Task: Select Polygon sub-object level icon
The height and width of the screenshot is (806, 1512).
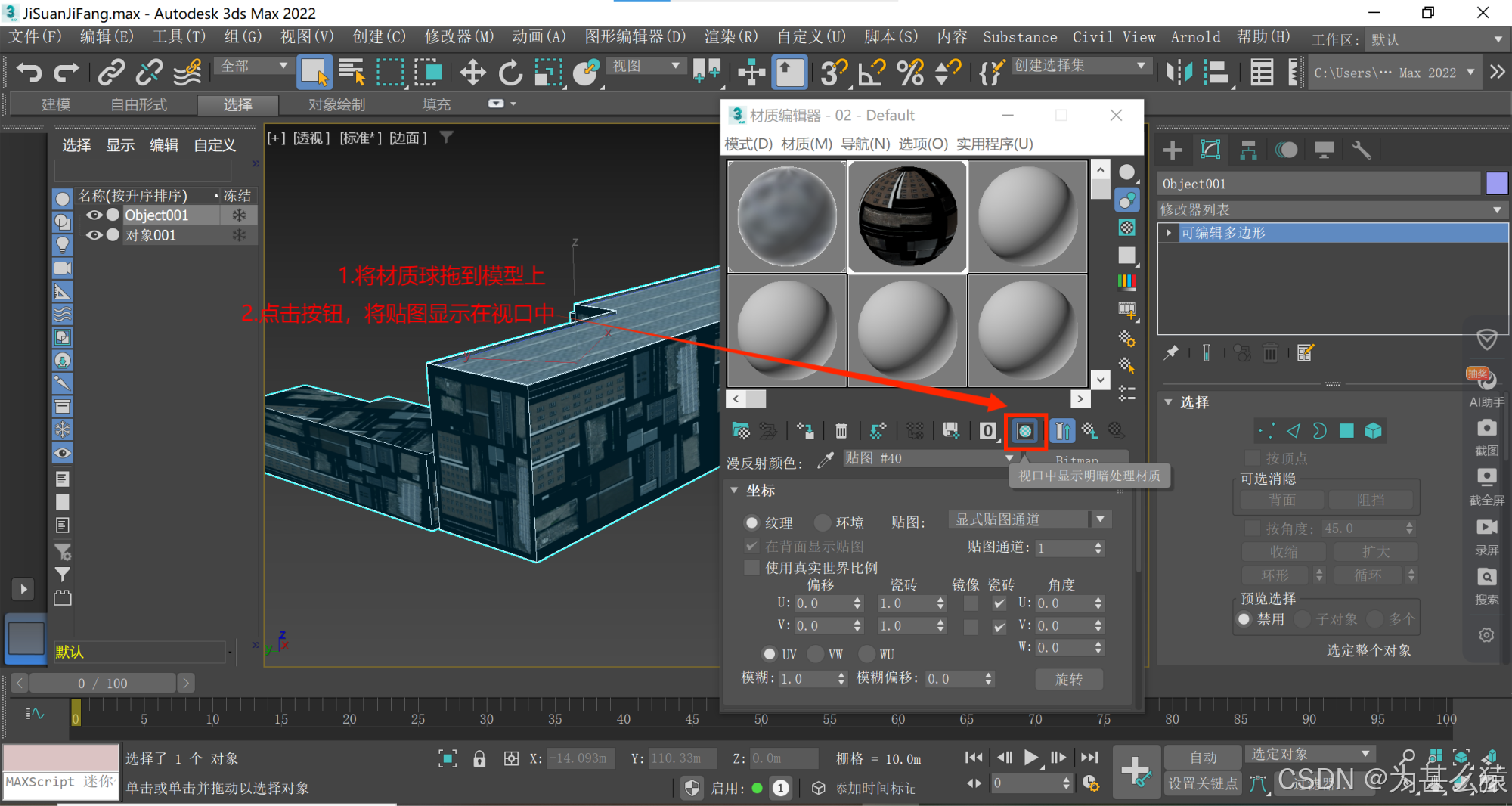Action: coord(1346,431)
